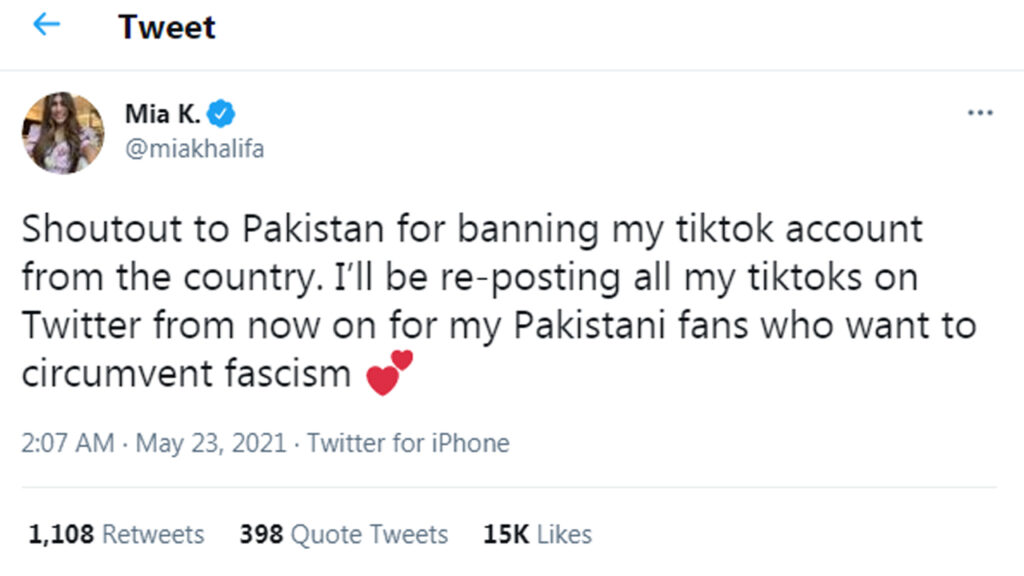
Task: Show the 15K Likes list
Action: point(537,535)
